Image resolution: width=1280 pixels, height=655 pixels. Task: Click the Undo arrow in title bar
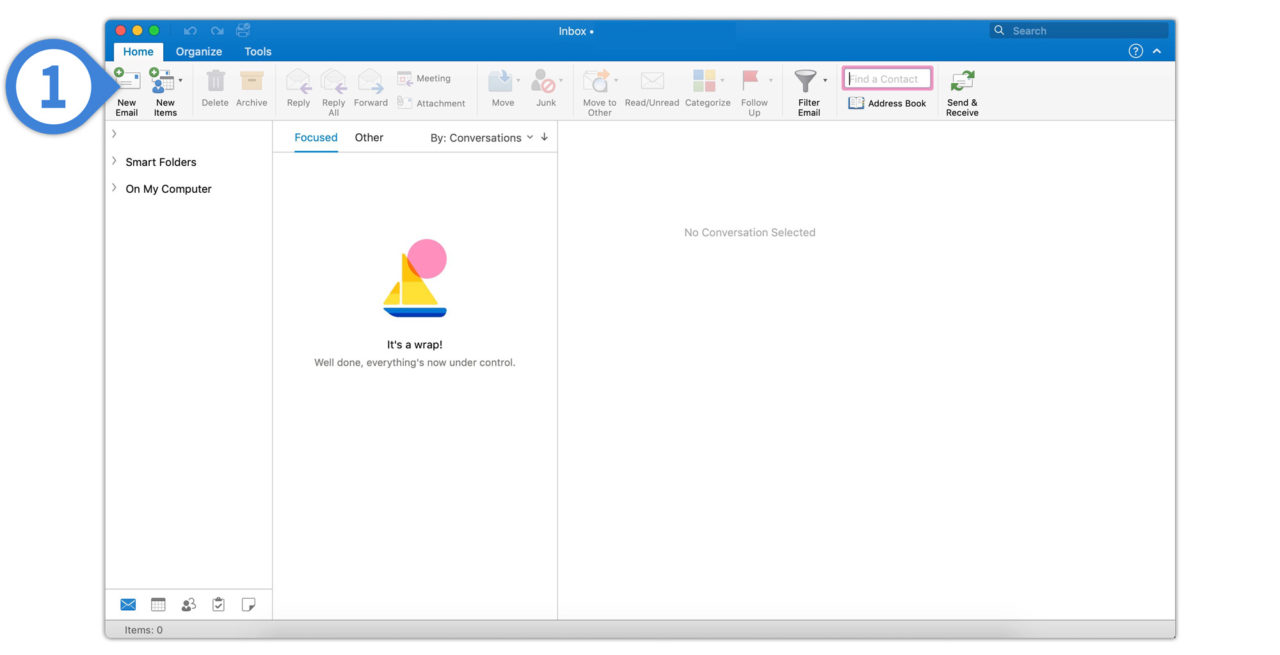(x=191, y=31)
